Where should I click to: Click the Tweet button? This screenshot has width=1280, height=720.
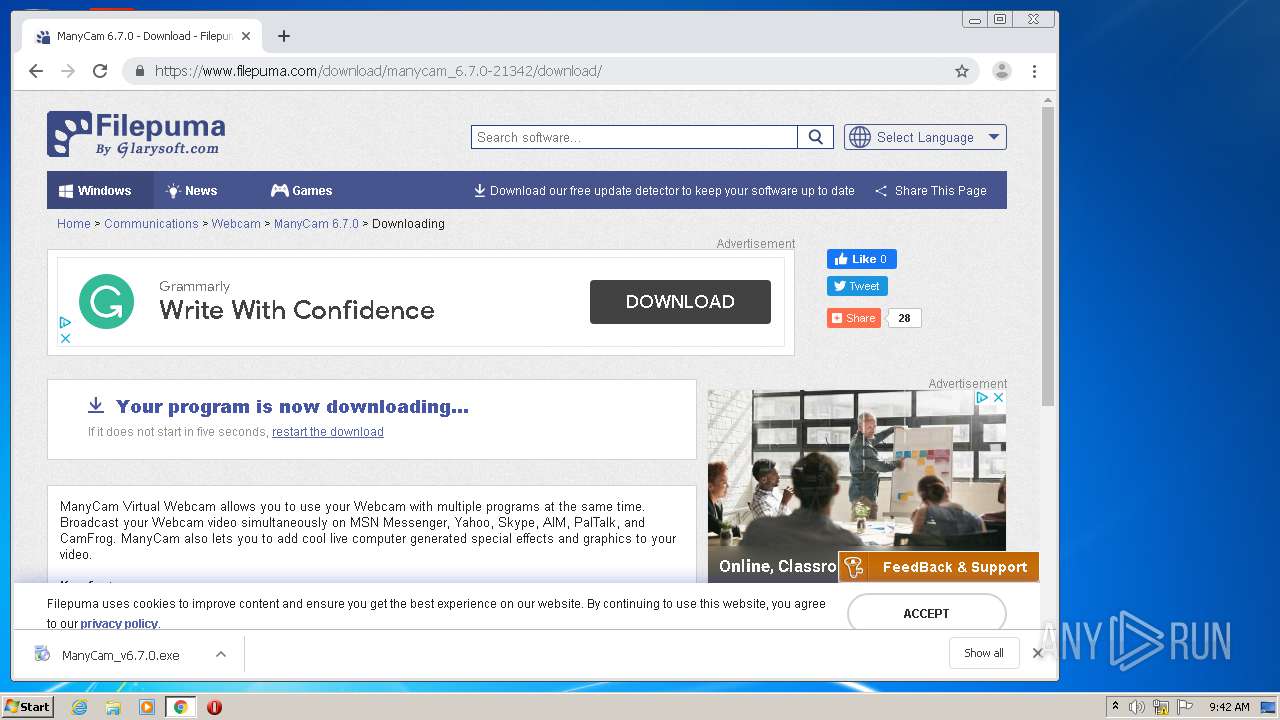click(x=857, y=286)
